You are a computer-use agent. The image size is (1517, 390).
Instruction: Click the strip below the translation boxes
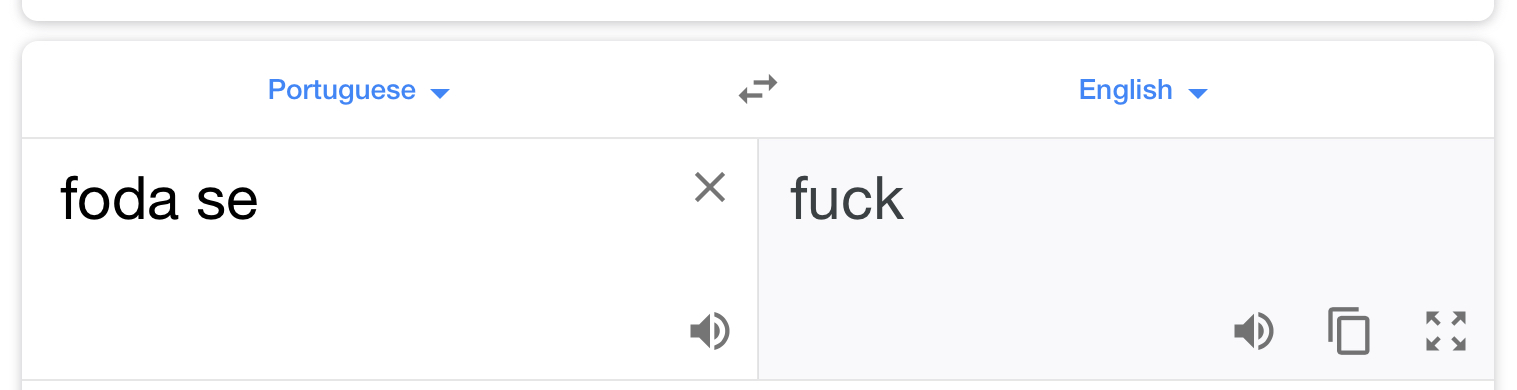click(x=758, y=385)
